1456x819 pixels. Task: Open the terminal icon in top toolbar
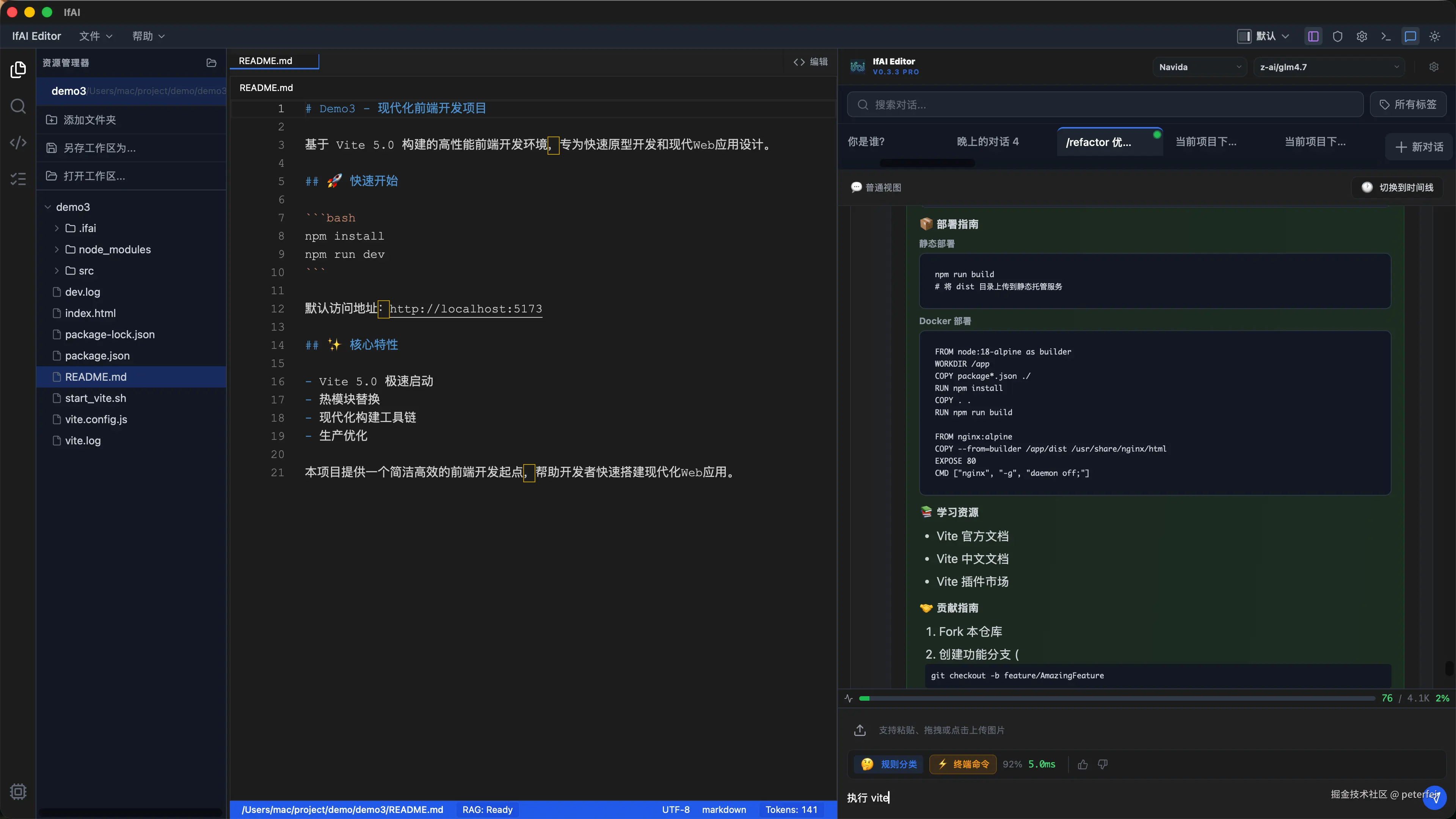click(1386, 36)
